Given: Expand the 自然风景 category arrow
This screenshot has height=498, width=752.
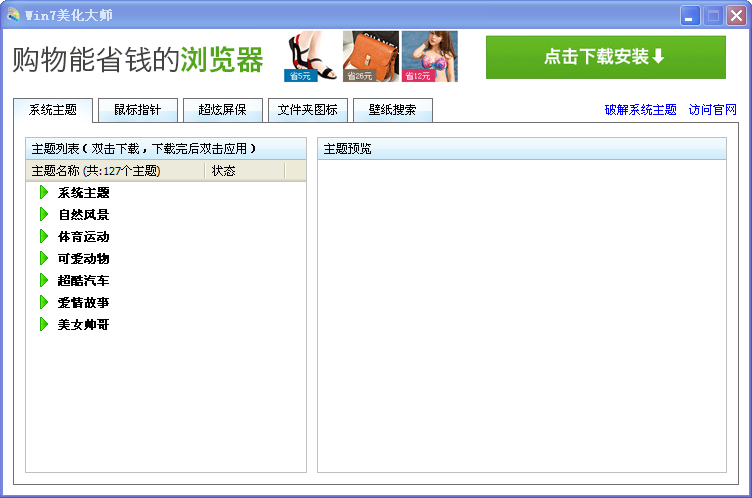Looking at the screenshot, I should 44,214.
